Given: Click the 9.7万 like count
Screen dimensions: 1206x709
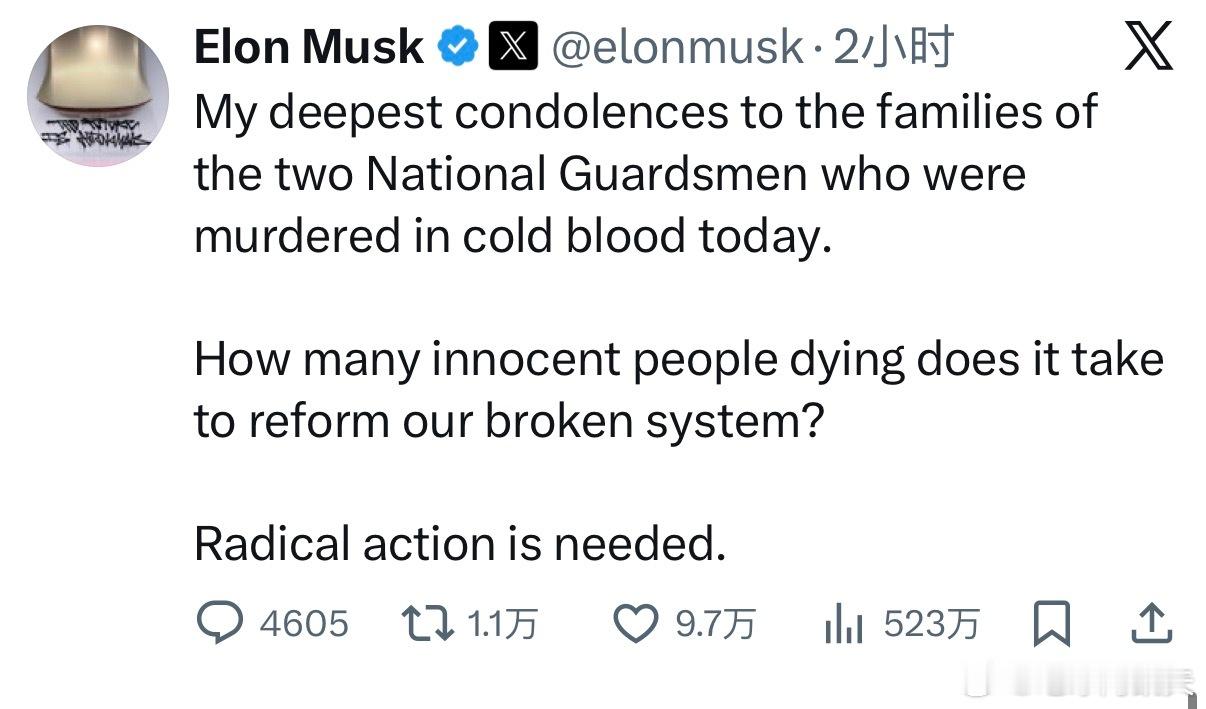Looking at the screenshot, I should (x=714, y=624).
